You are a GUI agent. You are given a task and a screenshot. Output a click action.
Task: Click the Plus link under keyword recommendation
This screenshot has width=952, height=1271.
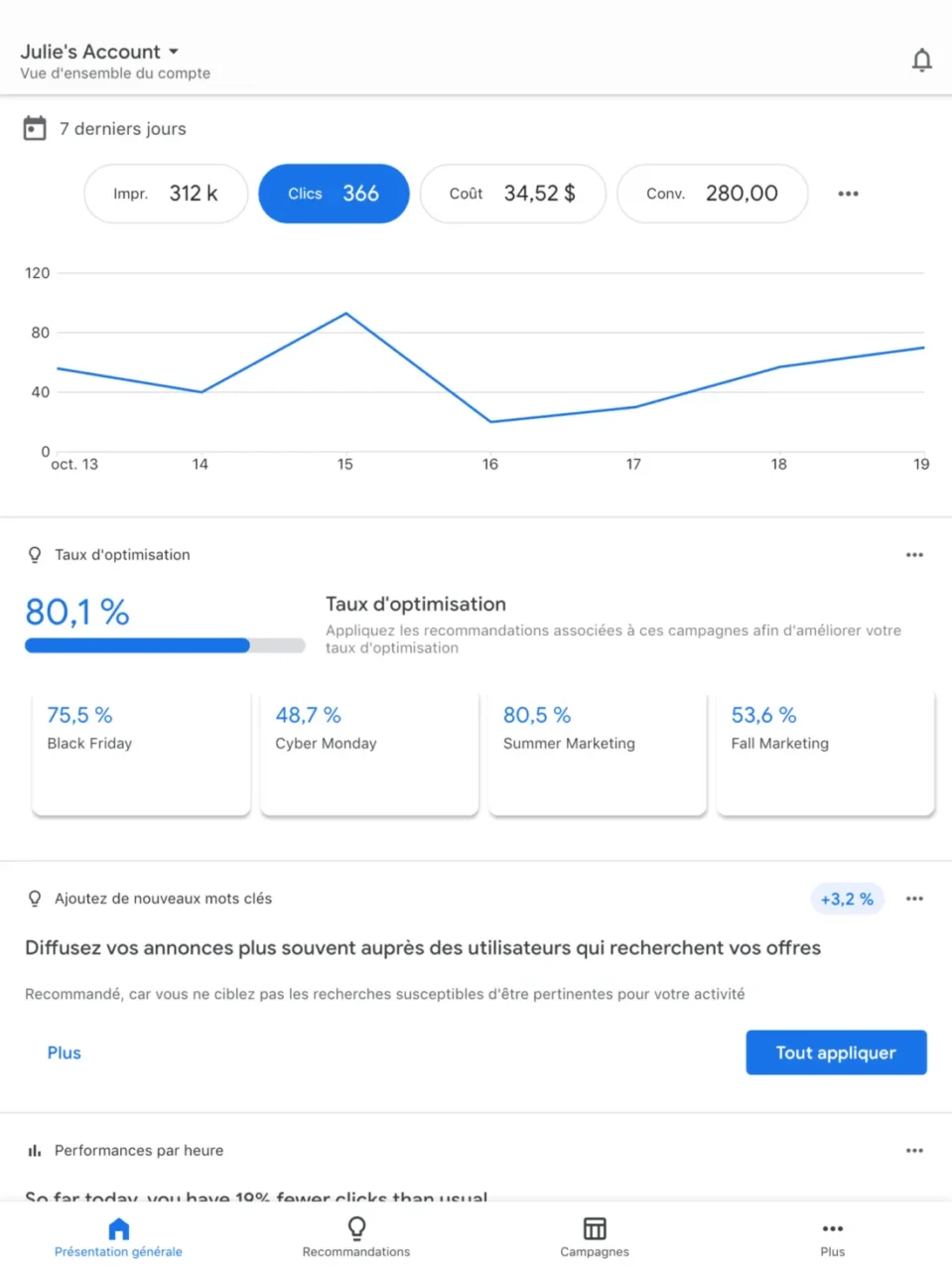tap(65, 1053)
